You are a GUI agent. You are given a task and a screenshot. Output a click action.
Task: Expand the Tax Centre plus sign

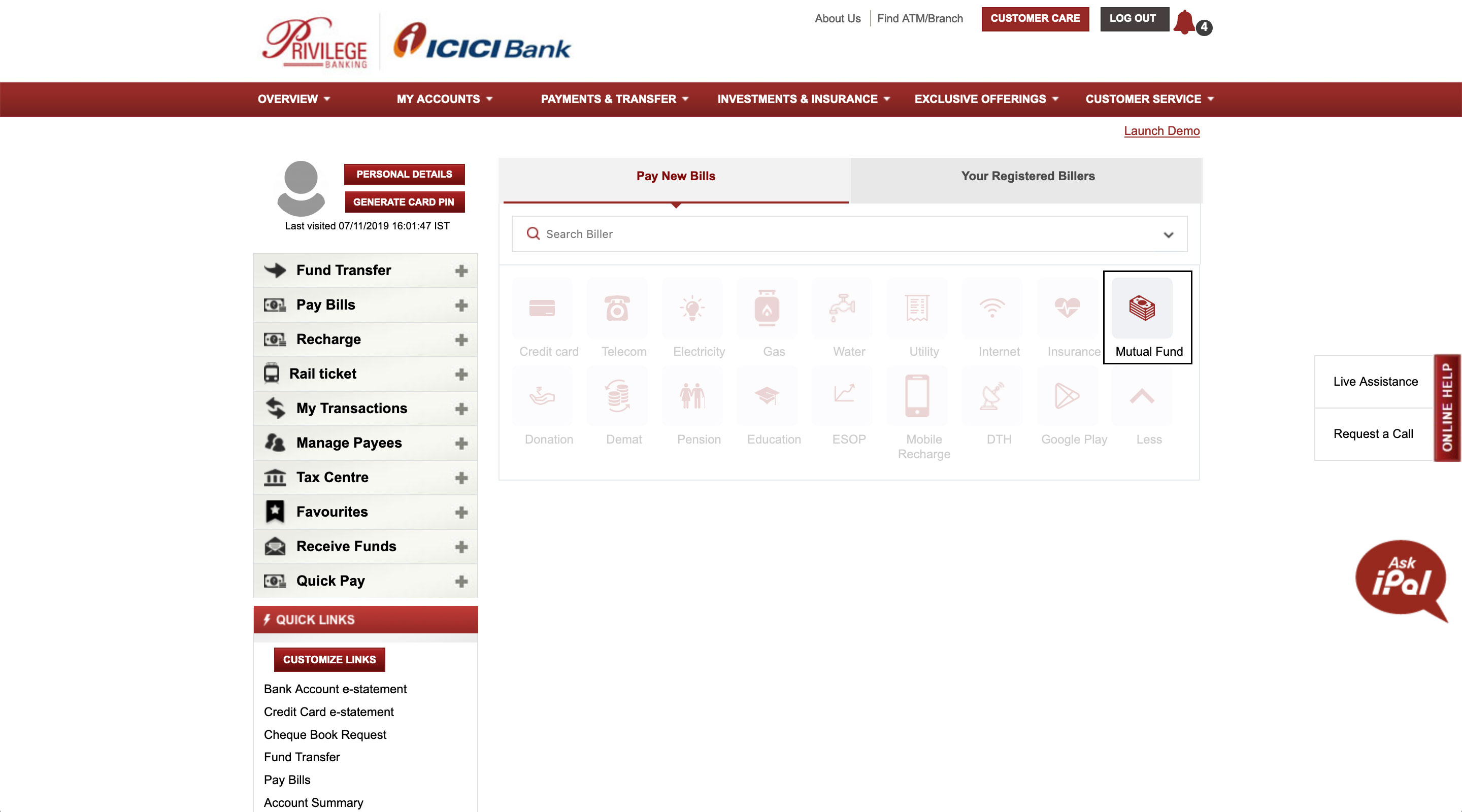[x=461, y=478]
